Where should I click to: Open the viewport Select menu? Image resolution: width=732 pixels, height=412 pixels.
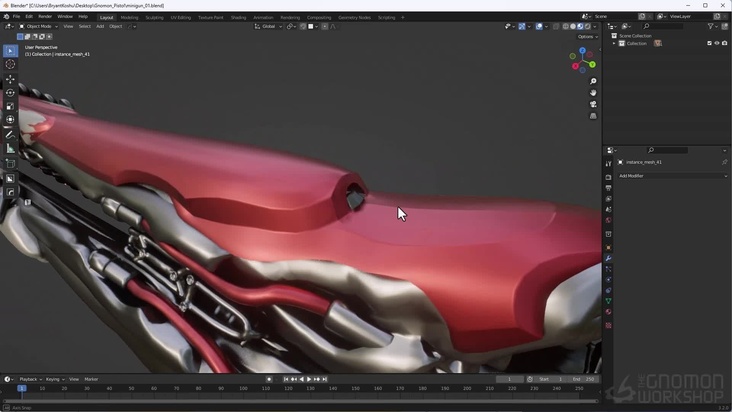click(84, 27)
